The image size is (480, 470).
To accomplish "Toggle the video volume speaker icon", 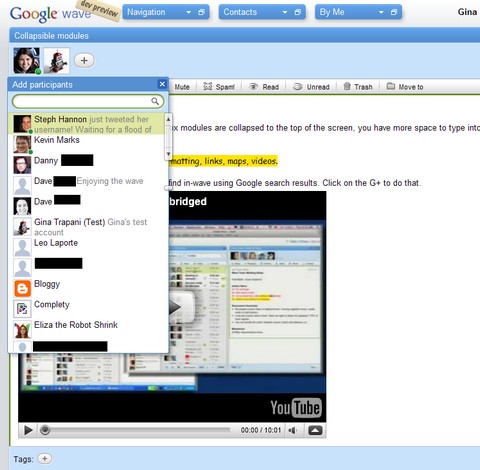I will click(x=293, y=430).
